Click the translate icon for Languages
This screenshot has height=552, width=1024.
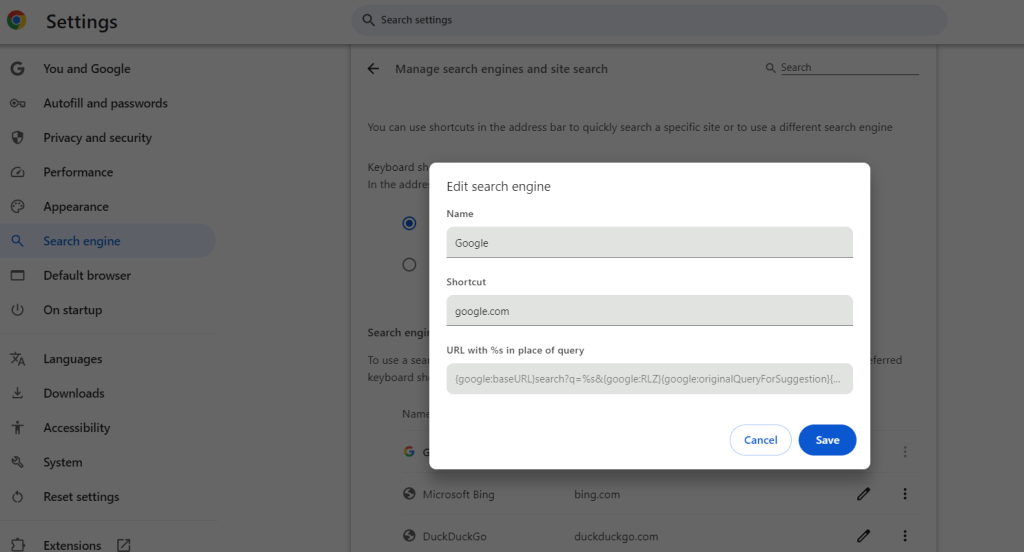pos(18,359)
